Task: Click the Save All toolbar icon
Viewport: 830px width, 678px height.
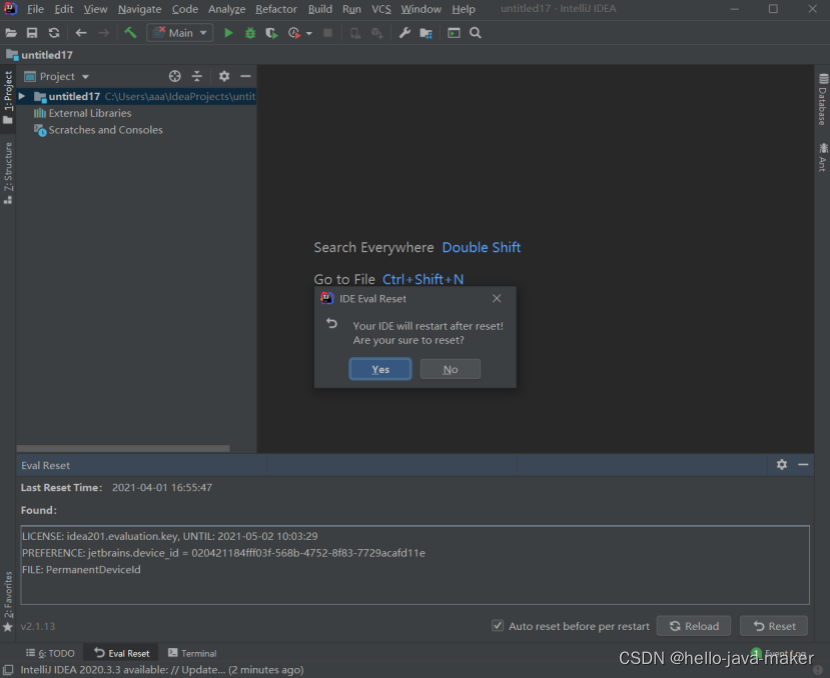Action: click(x=32, y=33)
